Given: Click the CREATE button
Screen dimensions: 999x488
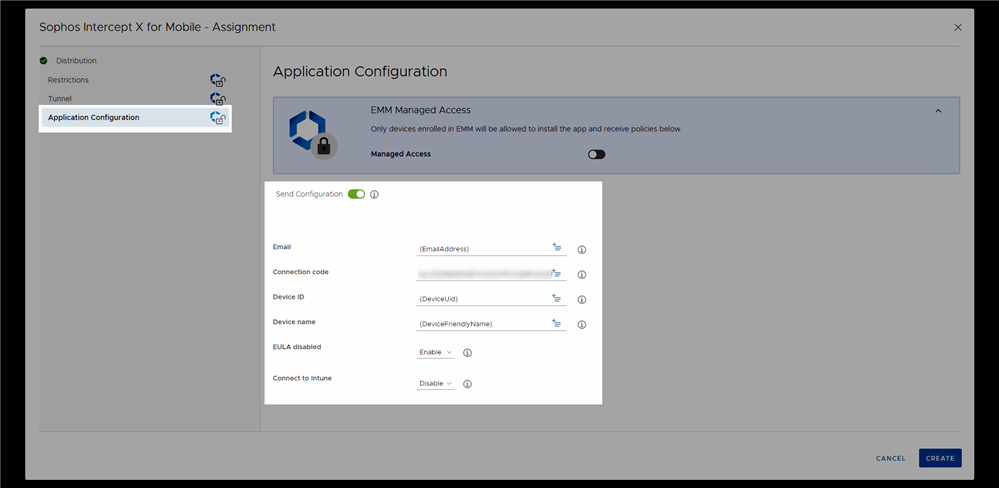Looking at the screenshot, I should [x=940, y=458].
